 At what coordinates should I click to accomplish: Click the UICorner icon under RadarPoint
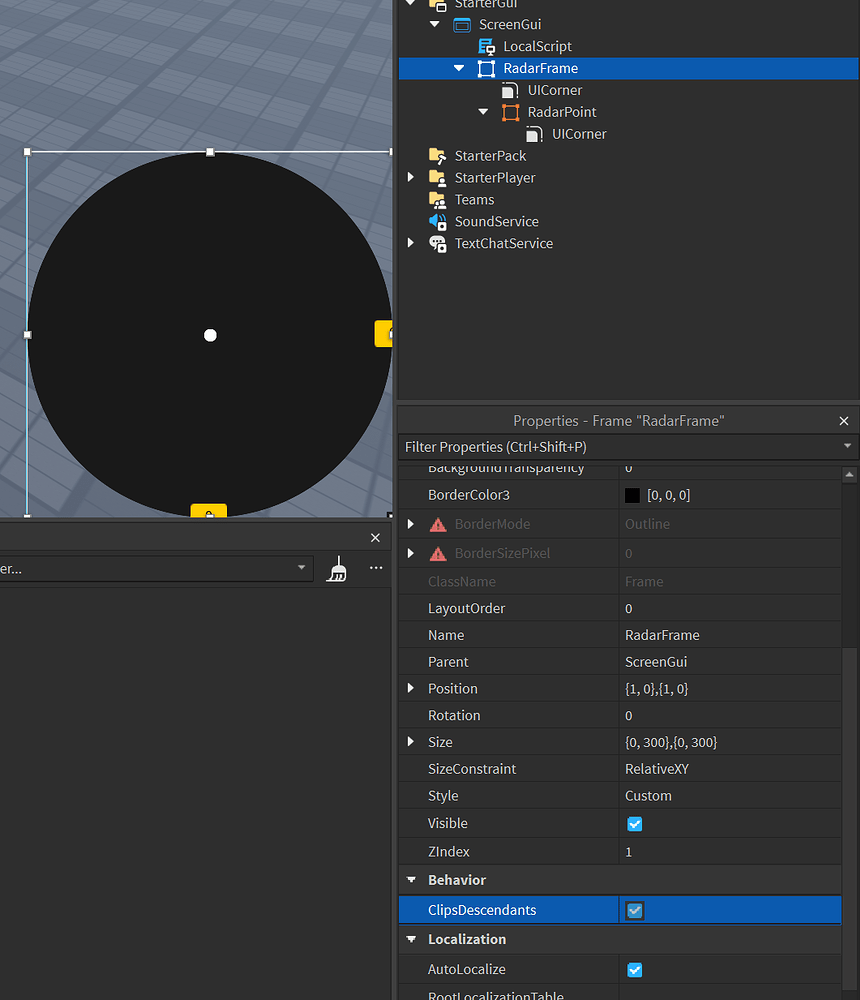click(533, 133)
